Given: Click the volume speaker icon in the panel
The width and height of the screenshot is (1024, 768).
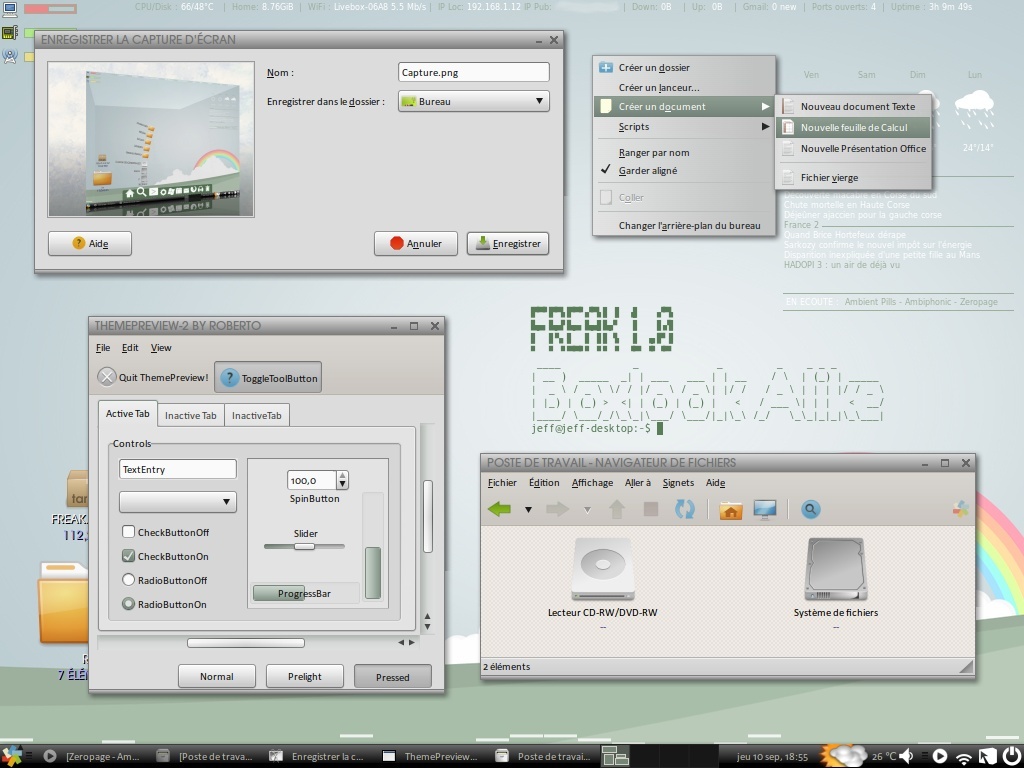Looking at the screenshot, I should [906, 756].
